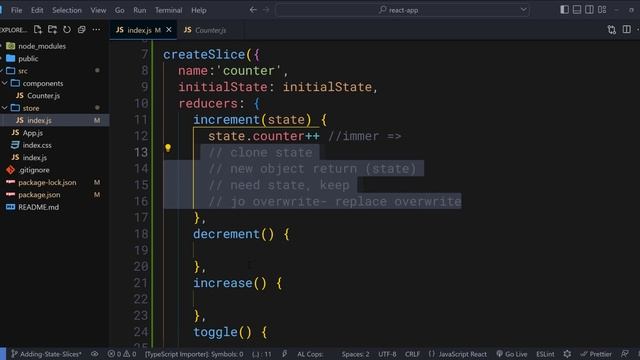
Task: Open the File menu
Action: [16, 10]
